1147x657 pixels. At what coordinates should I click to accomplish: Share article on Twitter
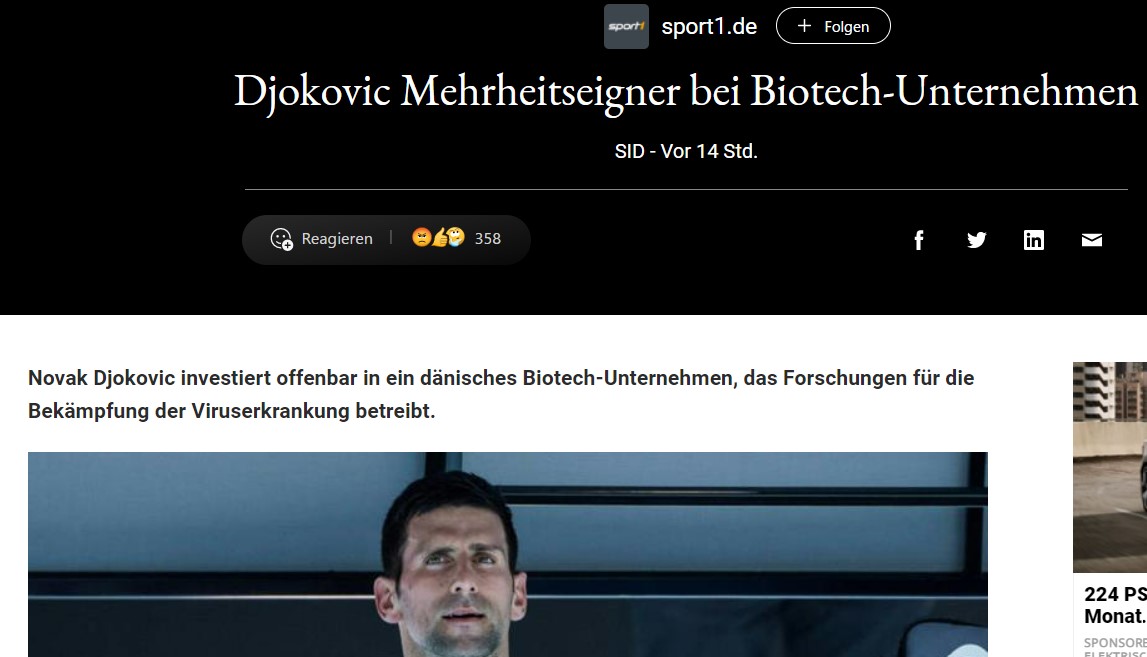(x=977, y=240)
